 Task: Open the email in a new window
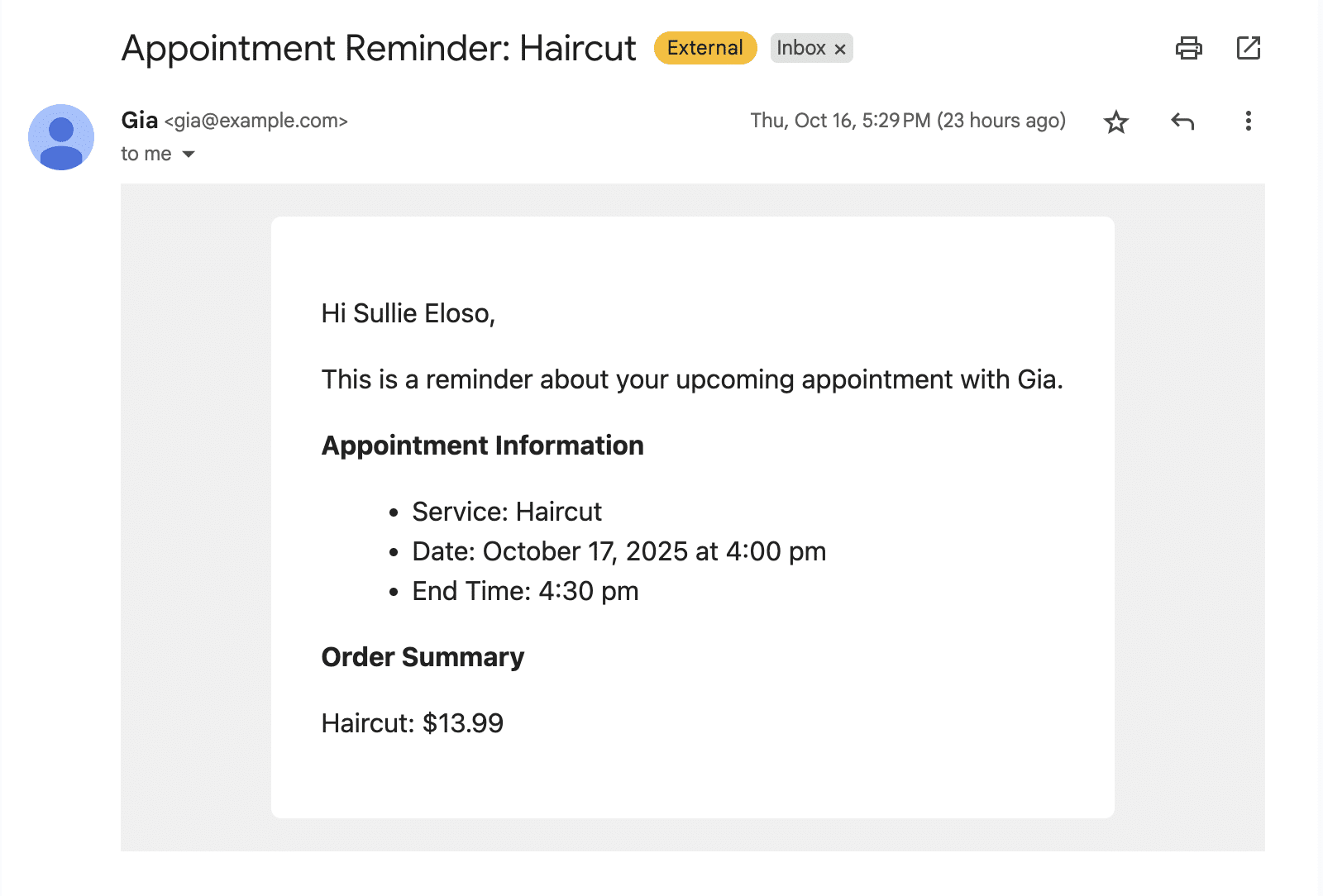[1248, 48]
